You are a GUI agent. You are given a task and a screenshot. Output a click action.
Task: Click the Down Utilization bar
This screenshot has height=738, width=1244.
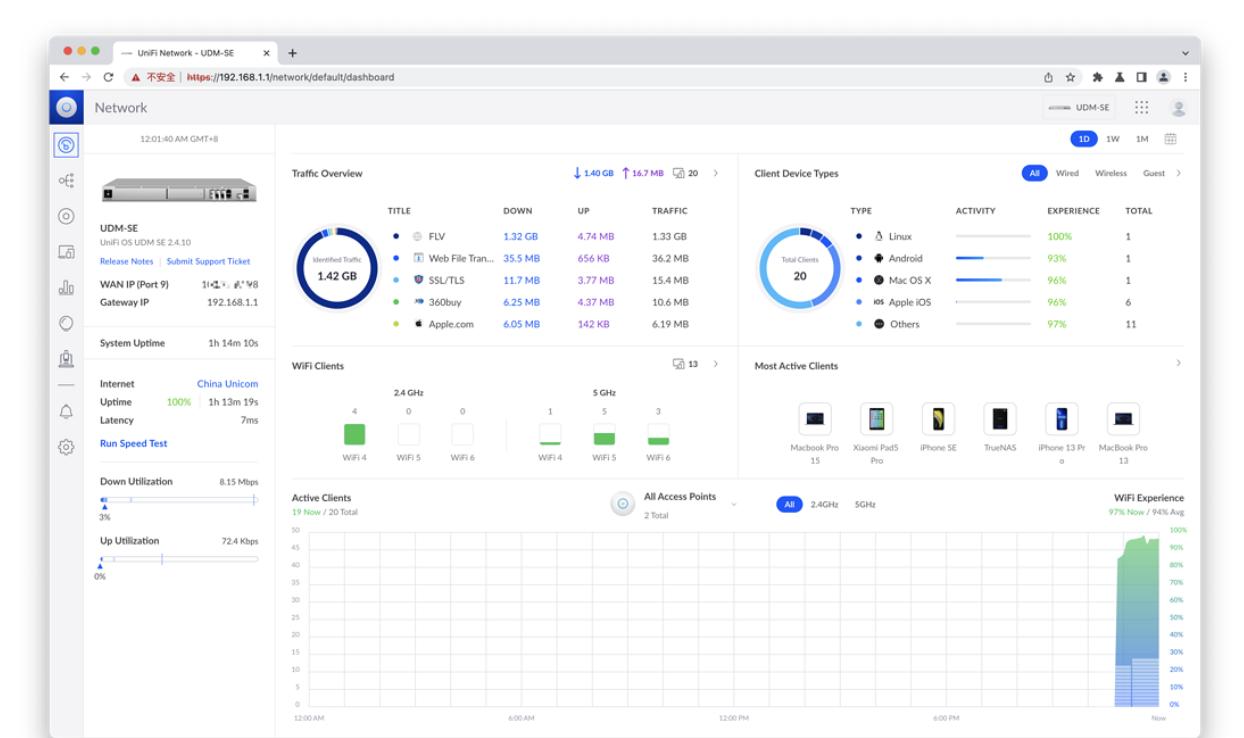click(178, 499)
